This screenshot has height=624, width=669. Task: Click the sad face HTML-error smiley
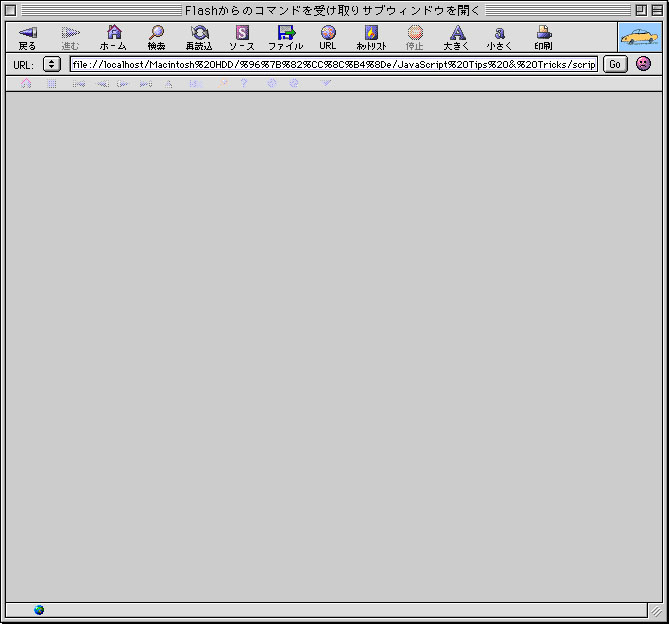(643, 64)
